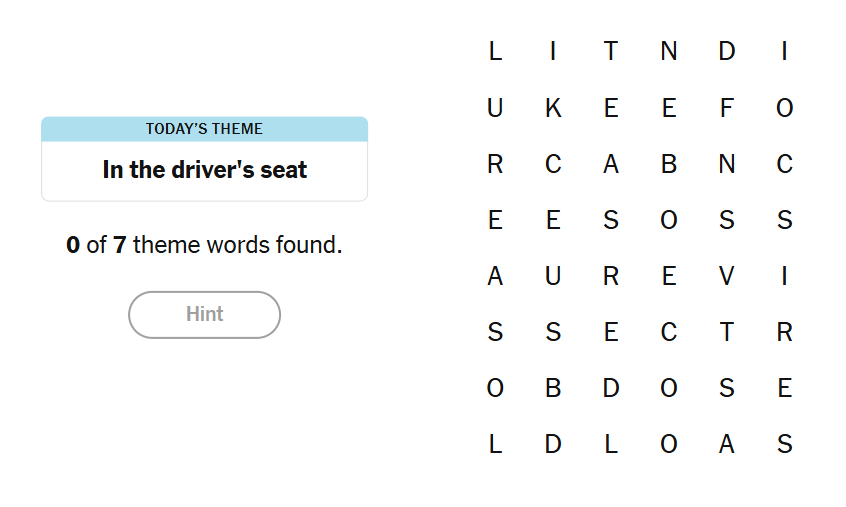
Task: Tap the letter V in the grid
Action: pyautogui.click(x=727, y=277)
